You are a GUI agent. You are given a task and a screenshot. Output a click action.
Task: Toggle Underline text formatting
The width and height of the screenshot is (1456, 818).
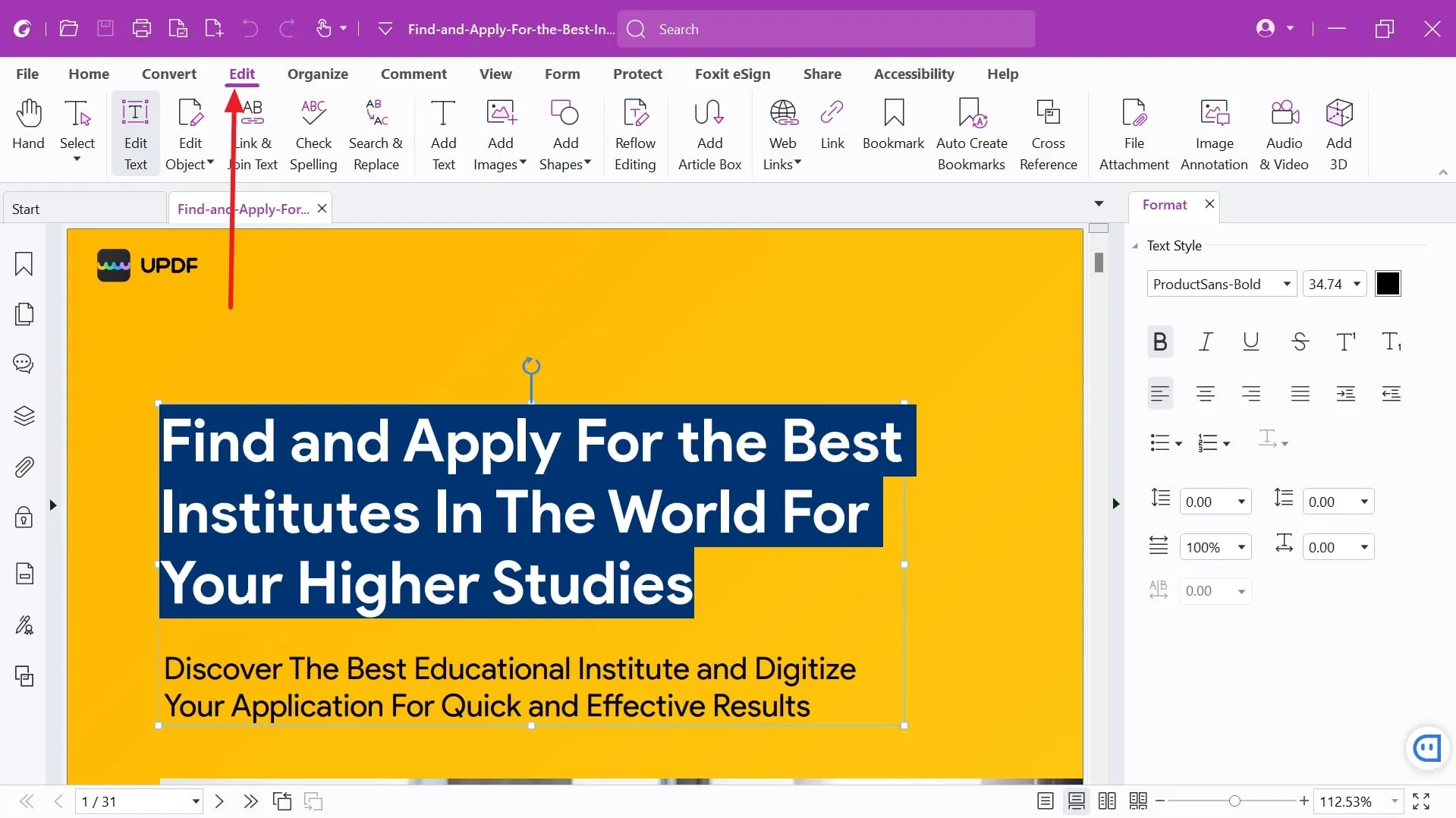pyautogui.click(x=1250, y=342)
